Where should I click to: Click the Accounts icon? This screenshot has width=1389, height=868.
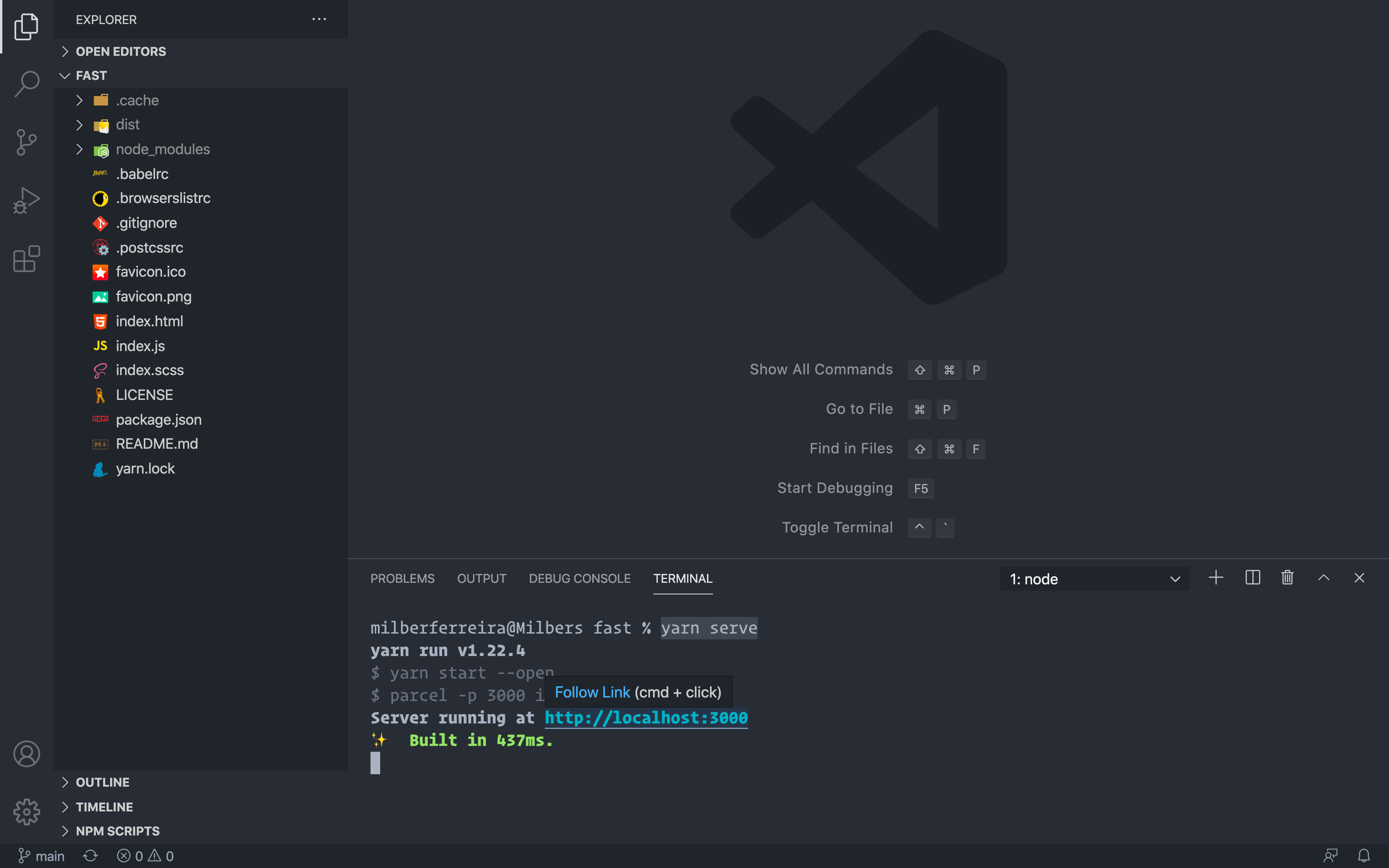26,754
